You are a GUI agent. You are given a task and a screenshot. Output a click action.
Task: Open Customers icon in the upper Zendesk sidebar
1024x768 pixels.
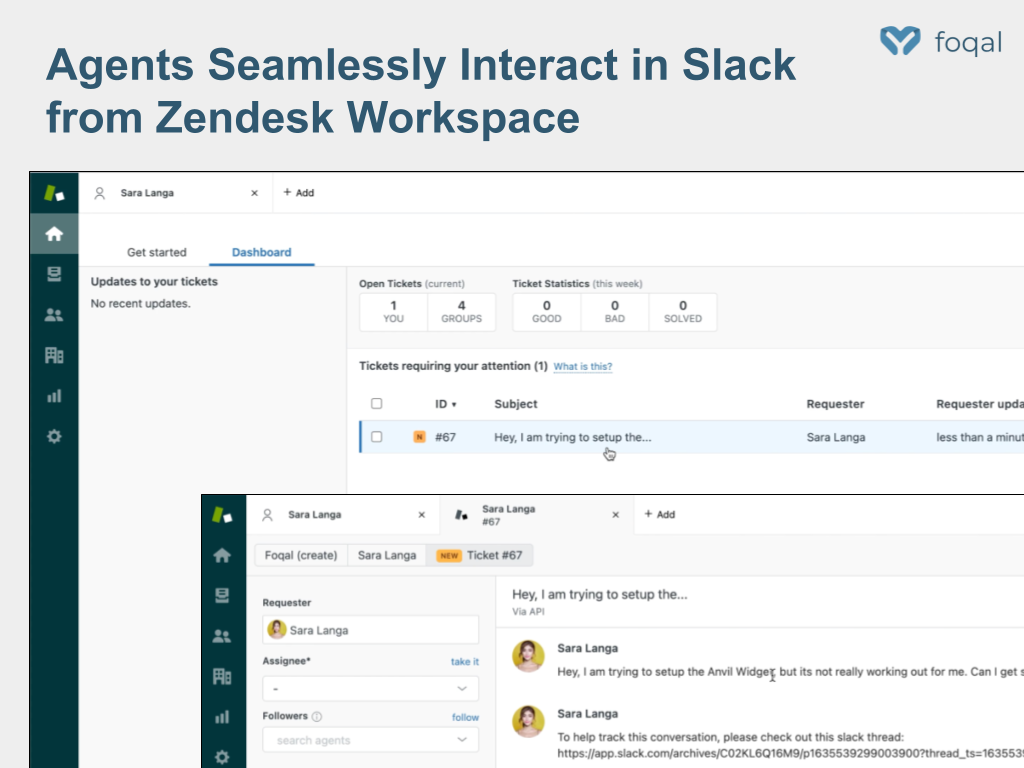(x=54, y=315)
